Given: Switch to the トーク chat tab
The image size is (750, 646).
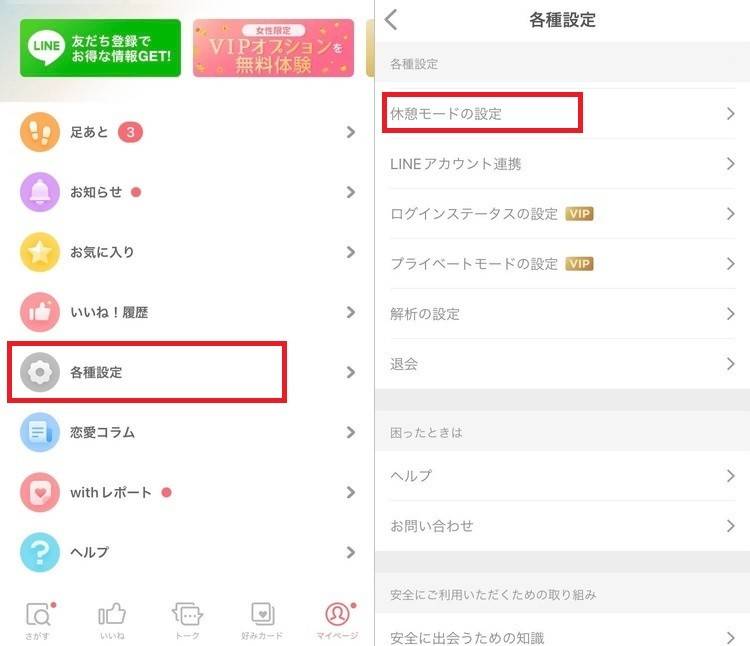Looking at the screenshot, I should coord(187,621).
